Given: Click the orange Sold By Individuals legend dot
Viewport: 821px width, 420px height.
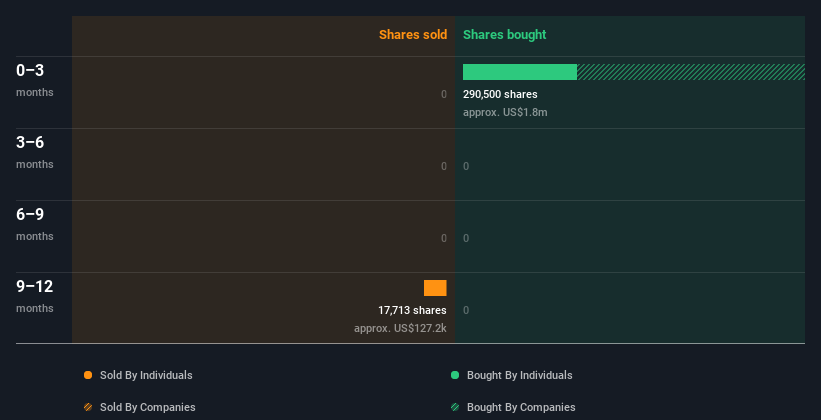Looking at the screenshot, I should 88,375.
